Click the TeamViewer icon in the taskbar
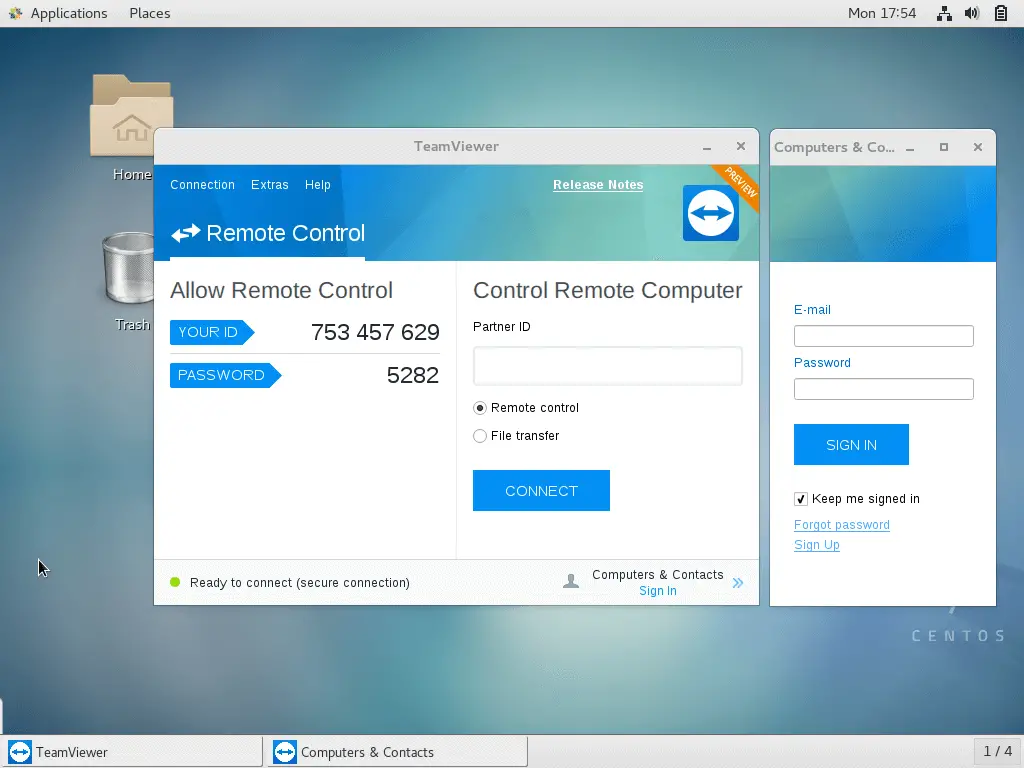This screenshot has width=1024, height=768. [20, 752]
